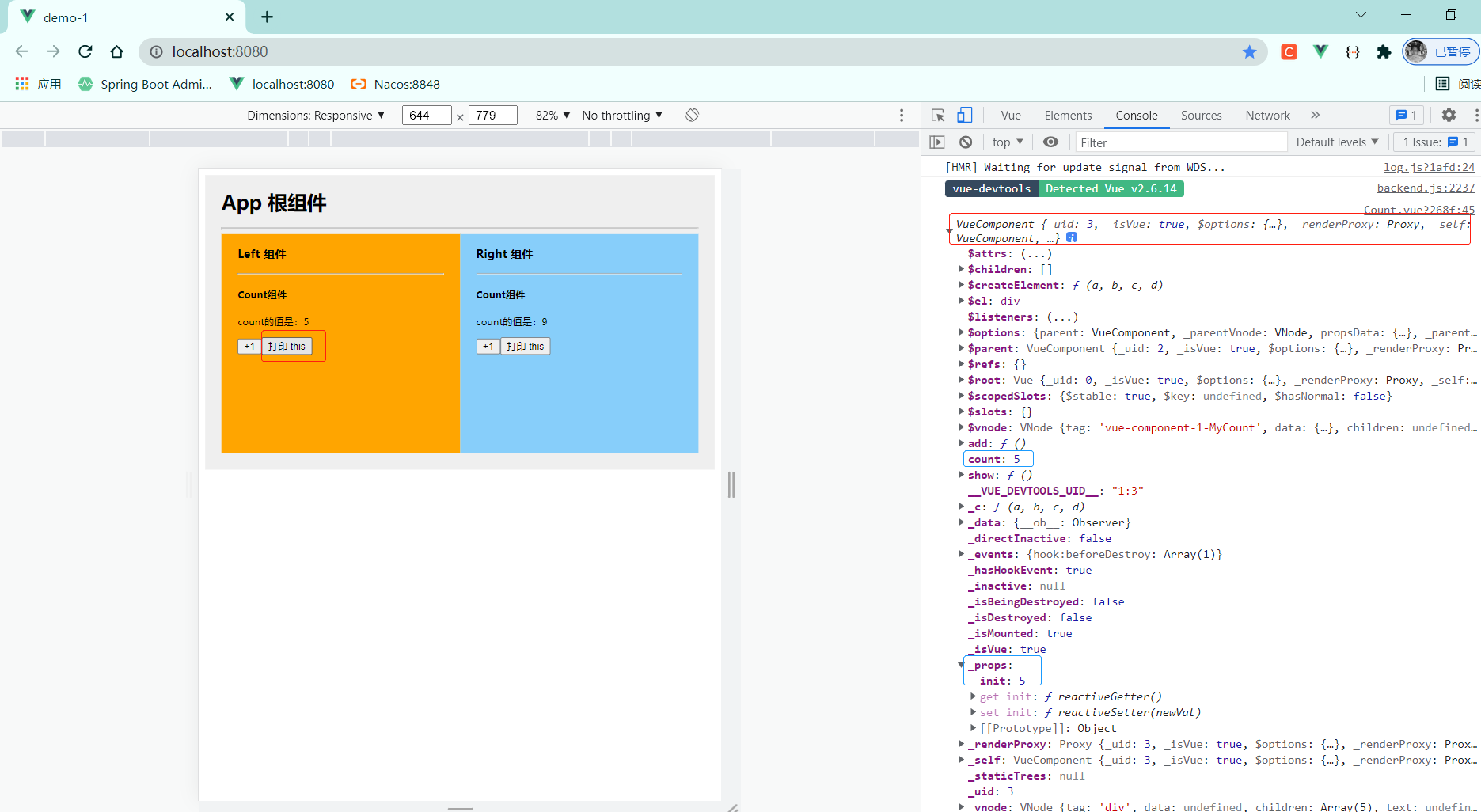Open the No throttling dropdown
Viewport: 1481px width, 812px height.
(622, 116)
